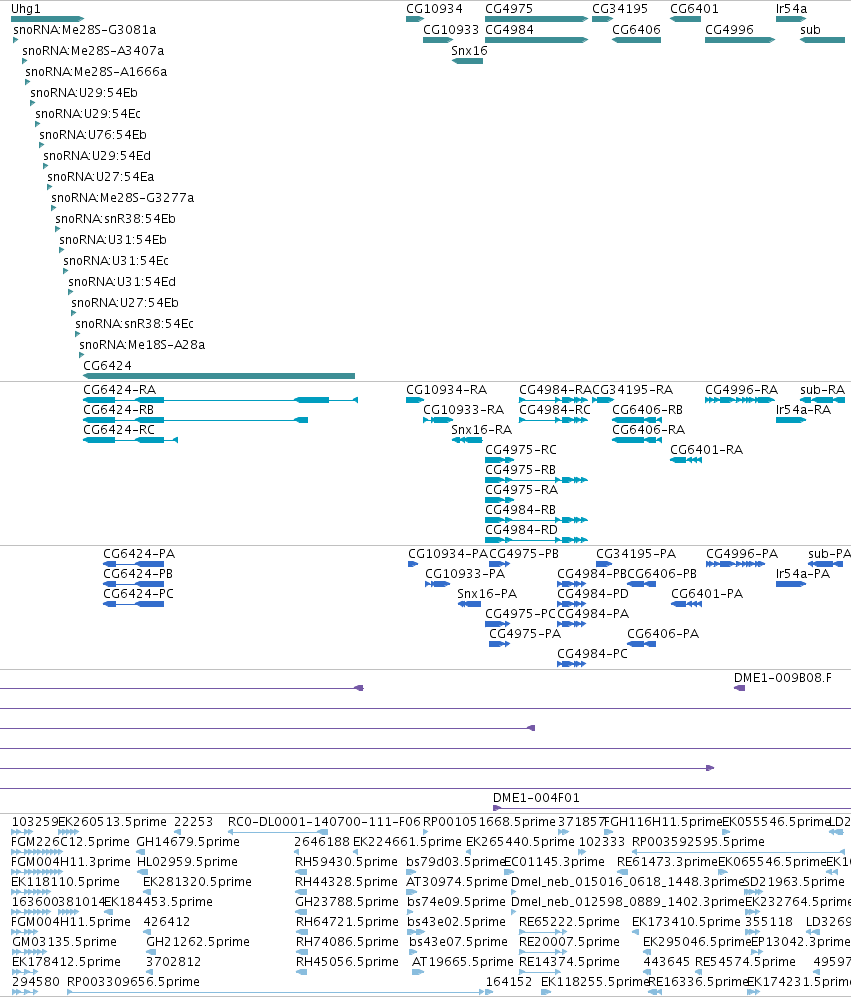Click the CG6406-RB transcript
This screenshot has width=851, height=997.
pyautogui.click(x=636, y=420)
